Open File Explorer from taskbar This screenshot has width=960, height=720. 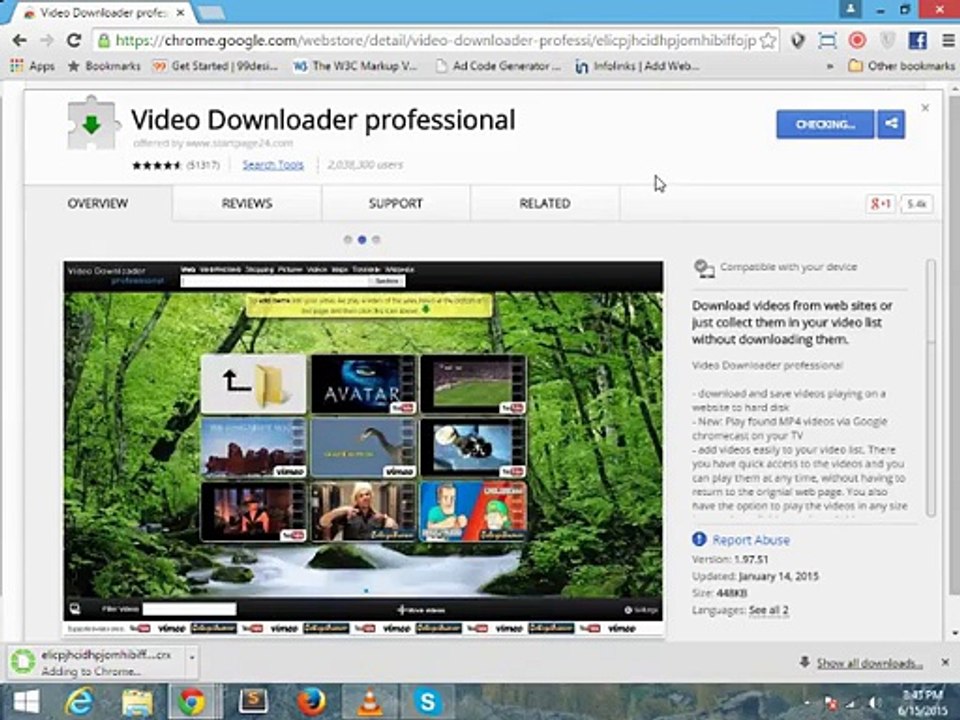click(x=137, y=702)
